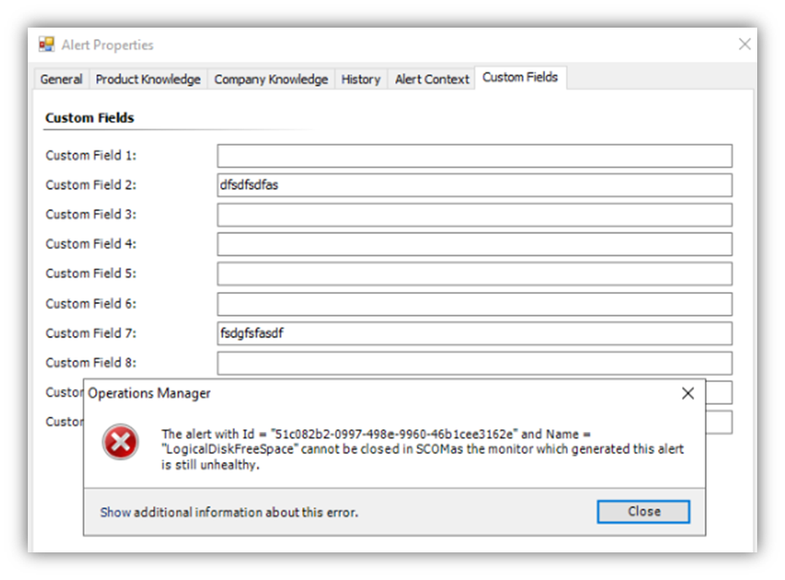Click into Custom Field 1 input

(475, 156)
